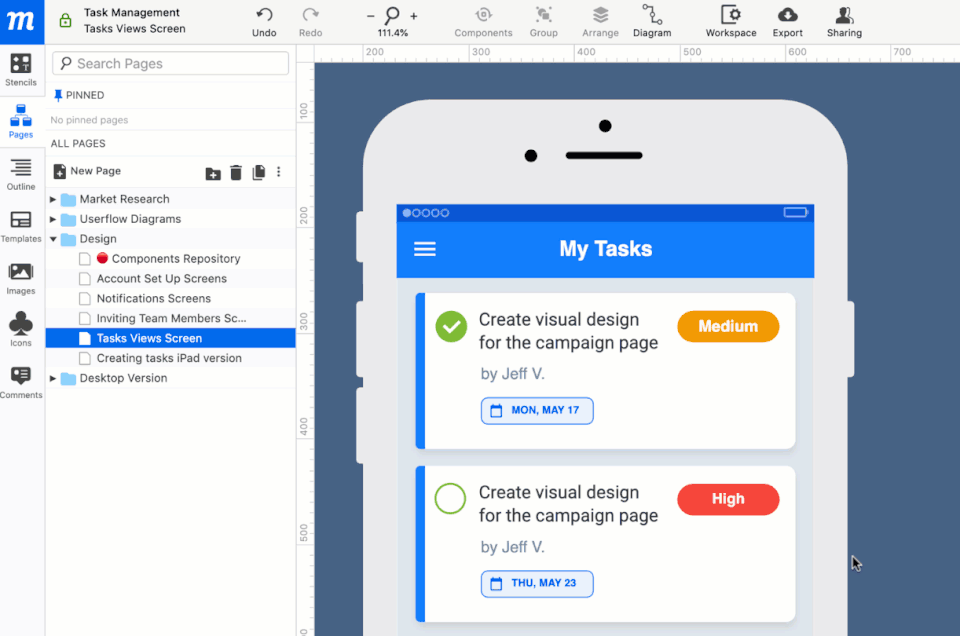Open the zoom magnifier 111.4% control

(x=392, y=22)
